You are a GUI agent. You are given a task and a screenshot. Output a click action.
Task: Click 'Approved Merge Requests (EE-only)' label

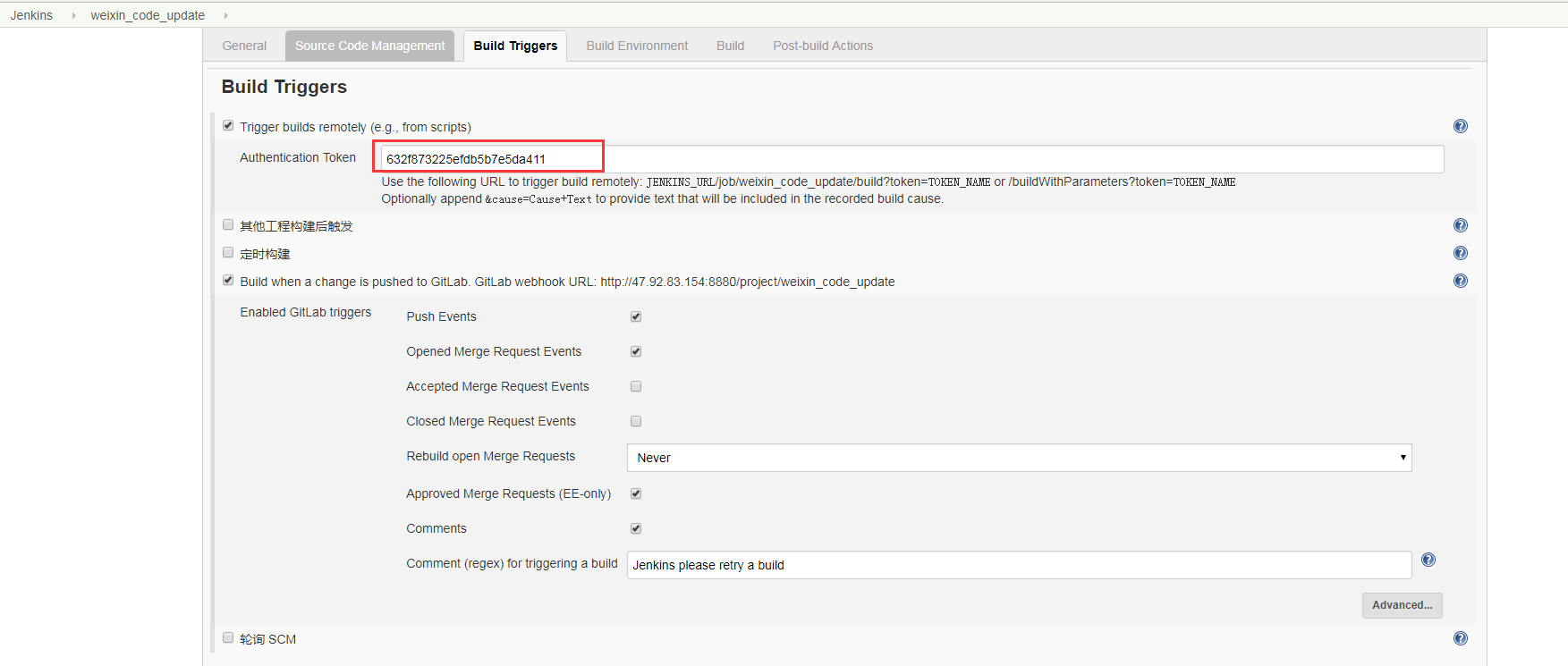(508, 493)
